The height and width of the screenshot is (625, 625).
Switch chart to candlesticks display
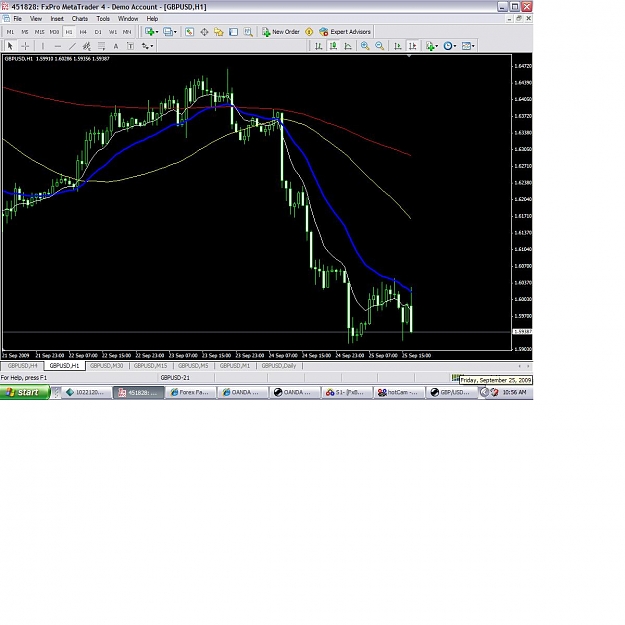coord(333,46)
